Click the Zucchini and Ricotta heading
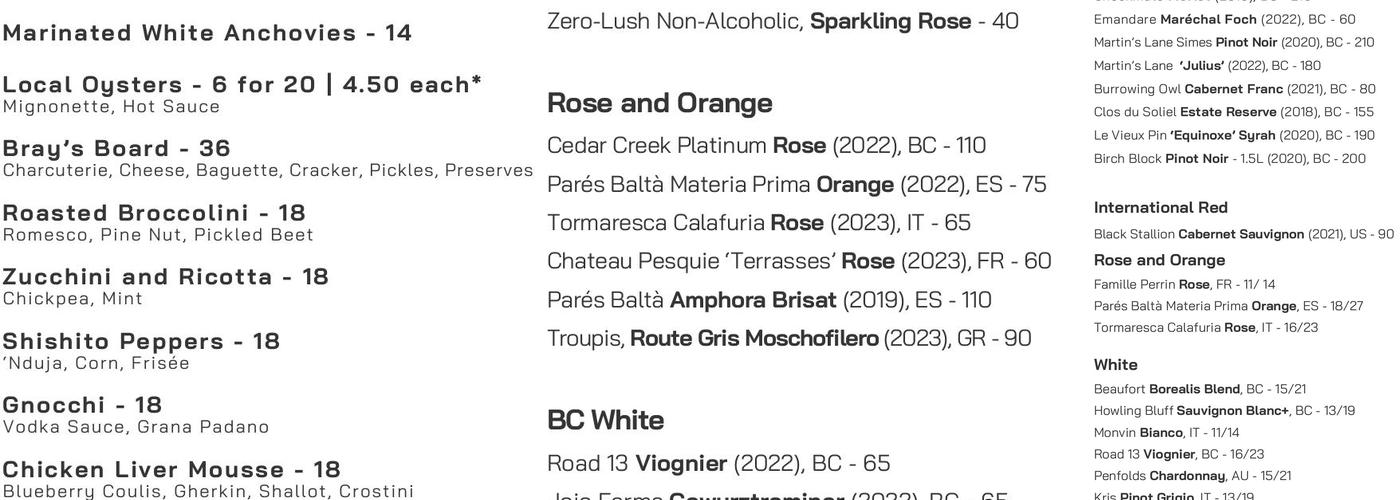 coord(165,276)
